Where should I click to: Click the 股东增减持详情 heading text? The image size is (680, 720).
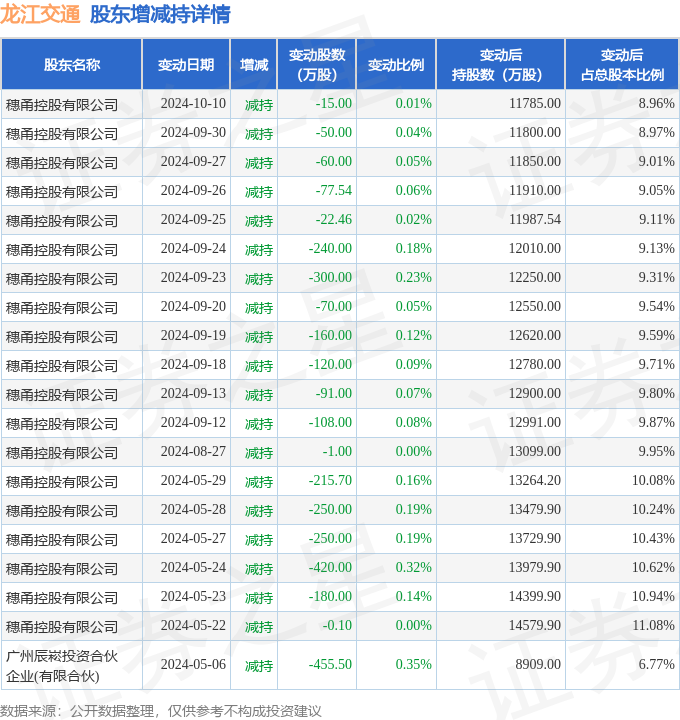pos(159,14)
